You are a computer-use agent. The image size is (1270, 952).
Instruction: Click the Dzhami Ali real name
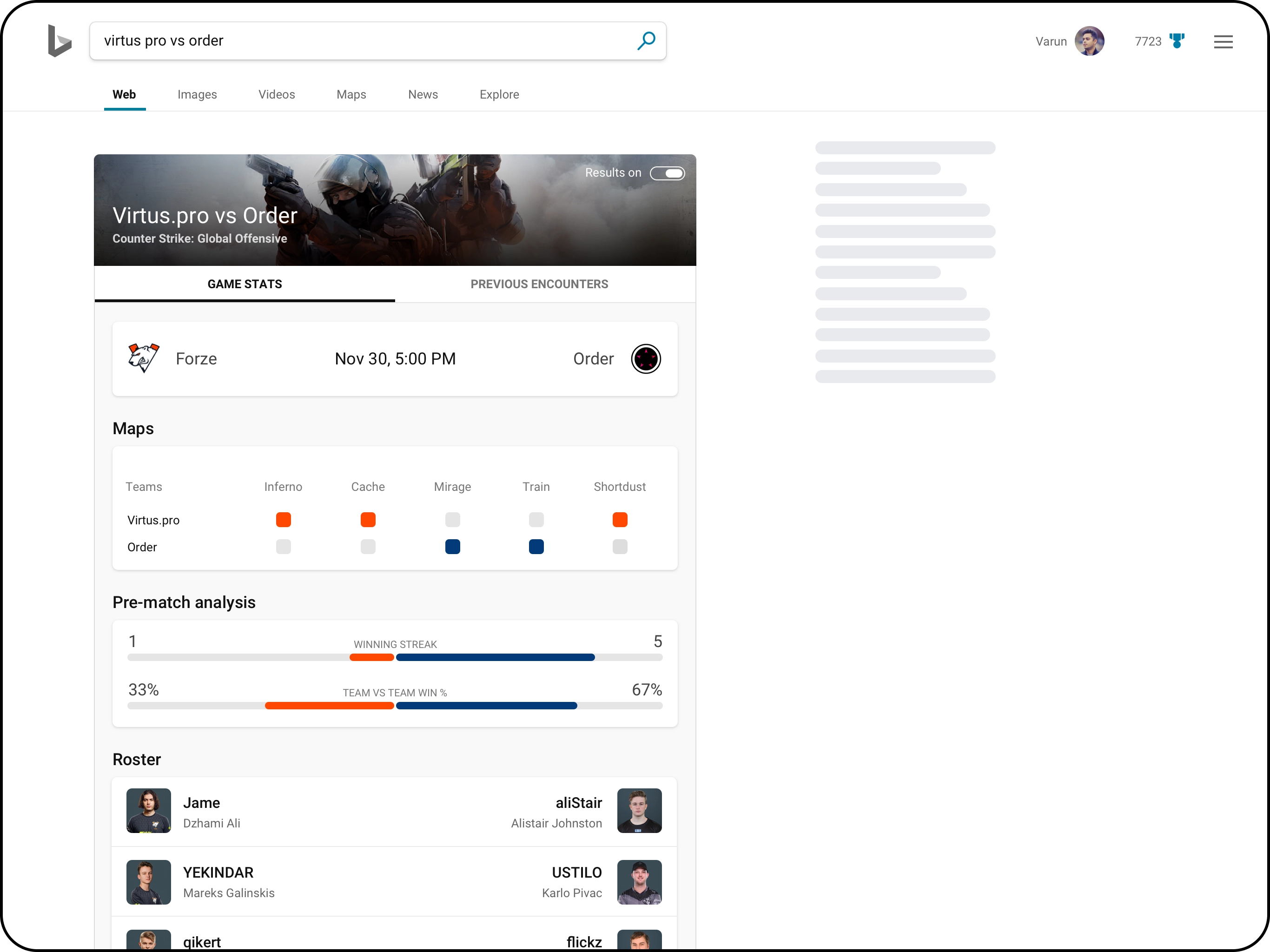(212, 823)
